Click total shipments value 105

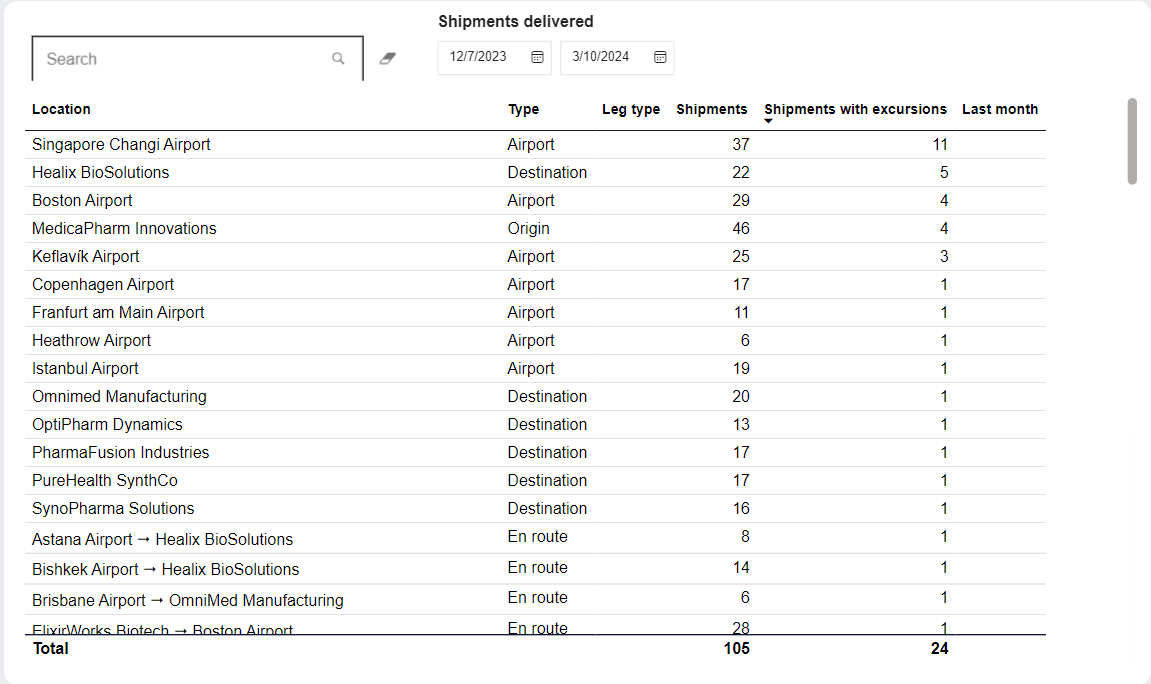[x=736, y=649]
